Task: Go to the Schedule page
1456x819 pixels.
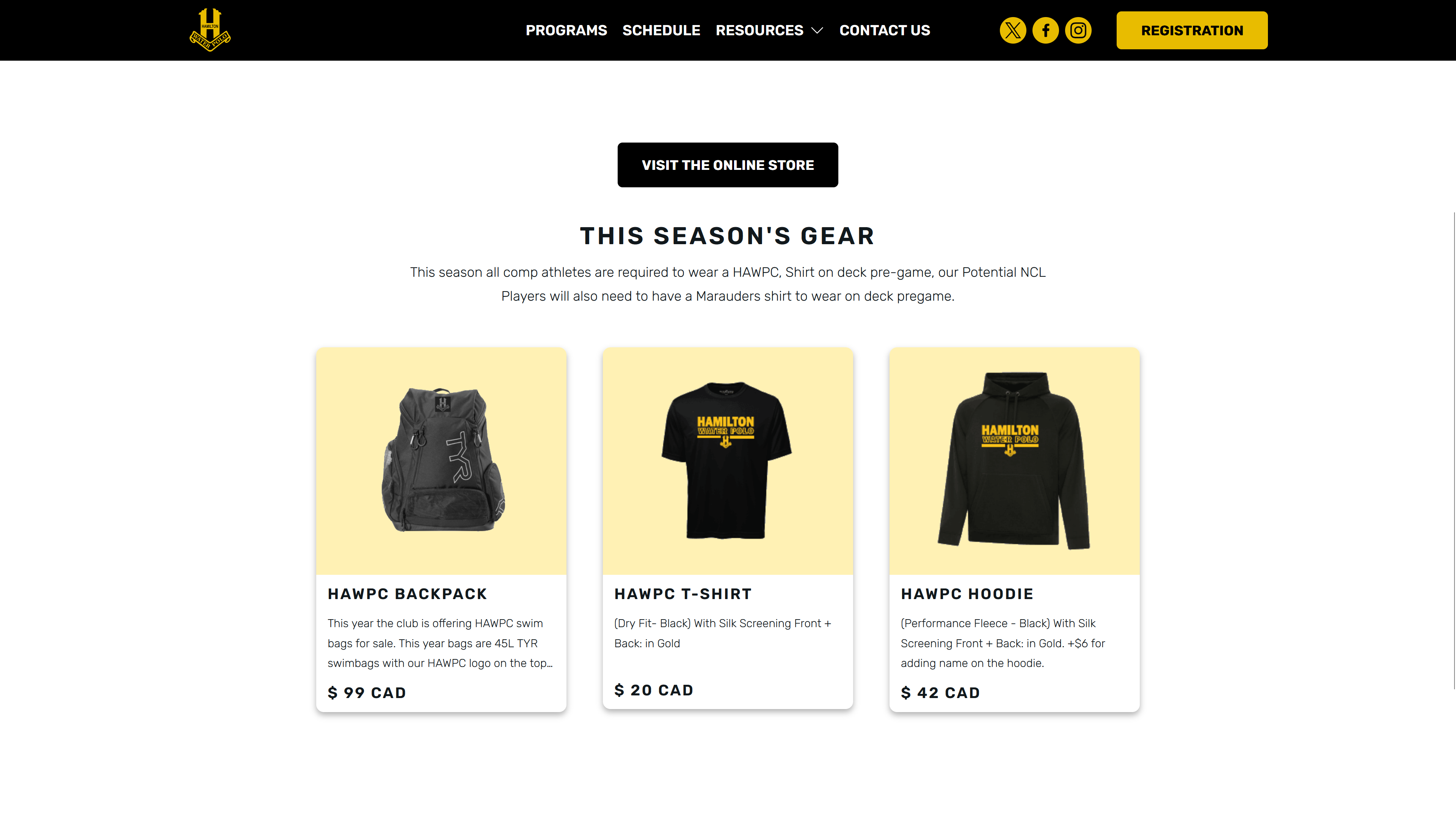Action: [661, 30]
